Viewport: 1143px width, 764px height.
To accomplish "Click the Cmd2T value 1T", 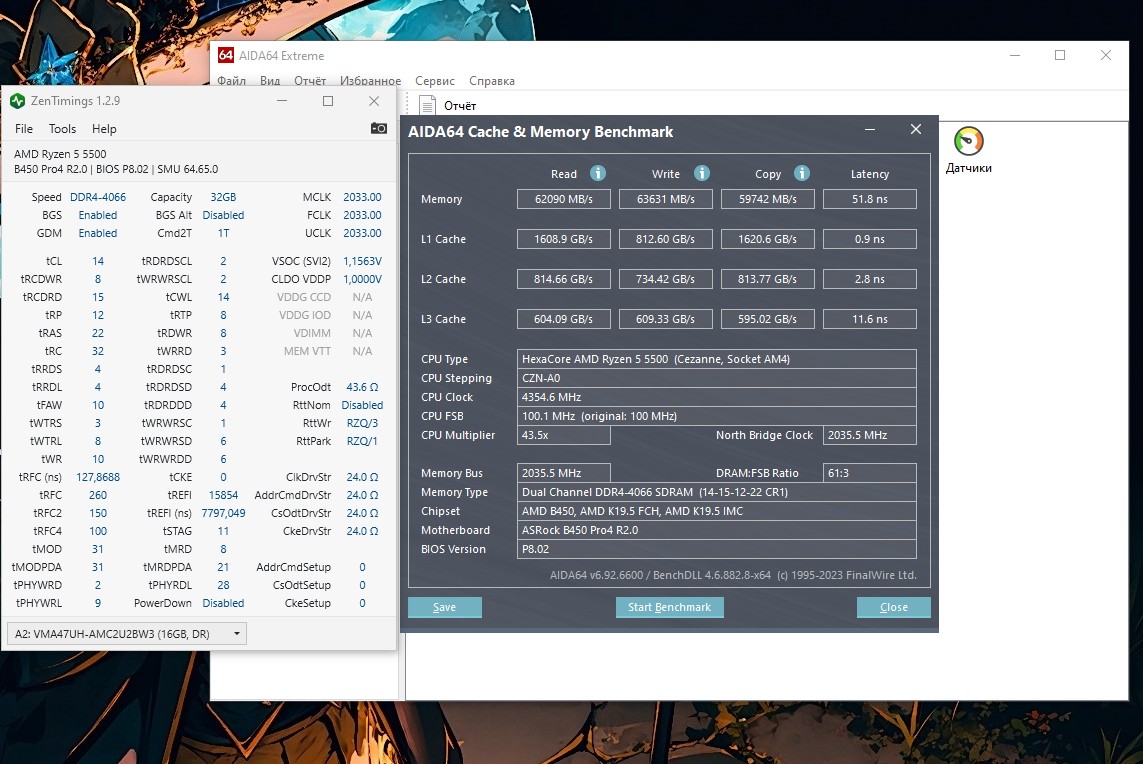I will point(223,233).
